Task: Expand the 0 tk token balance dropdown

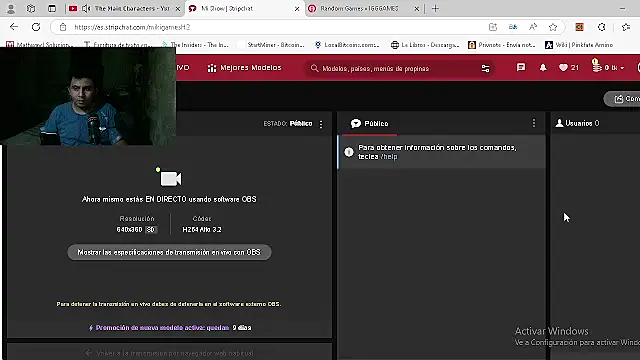Action: pos(608,67)
